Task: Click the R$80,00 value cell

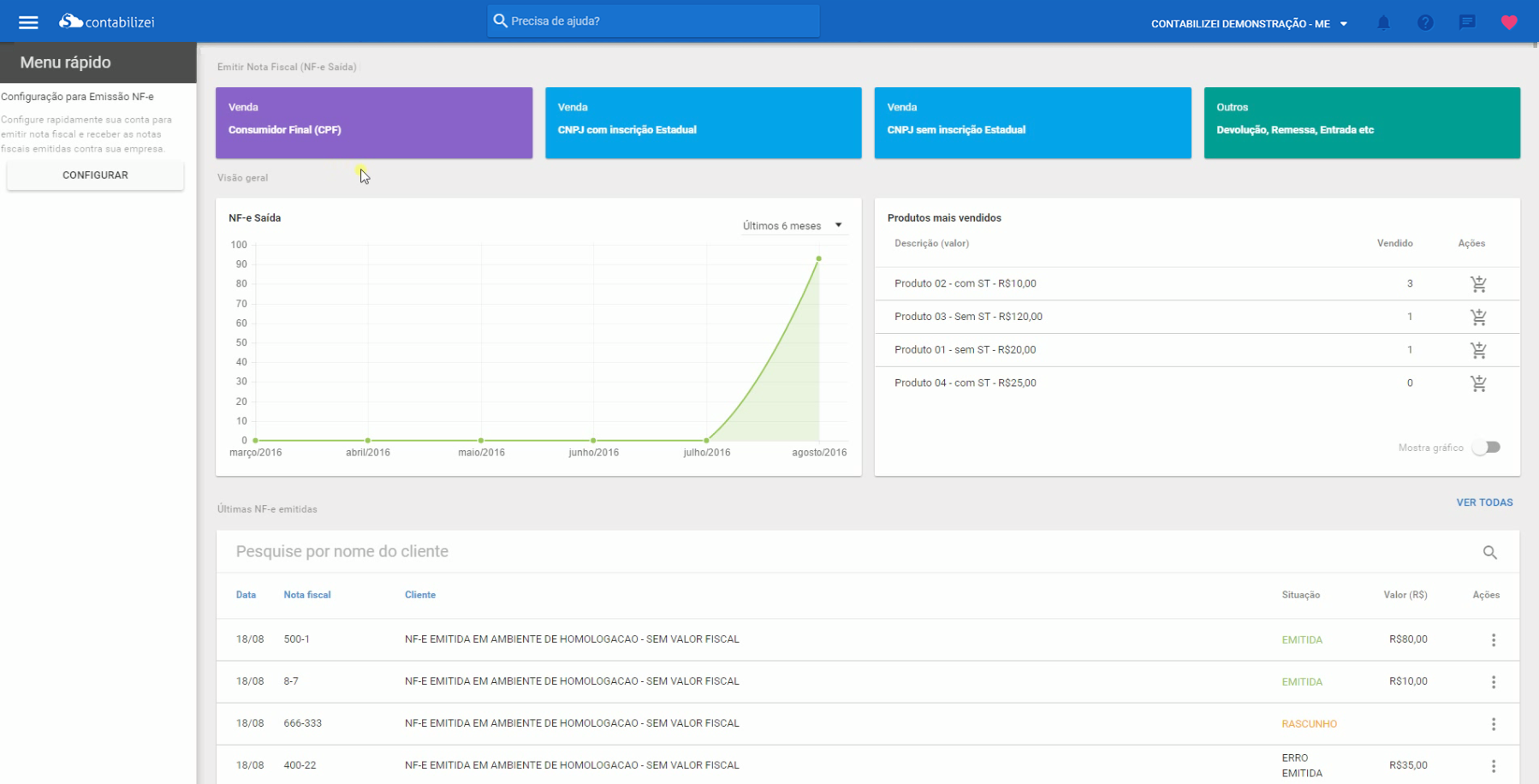Action: (1408, 639)
